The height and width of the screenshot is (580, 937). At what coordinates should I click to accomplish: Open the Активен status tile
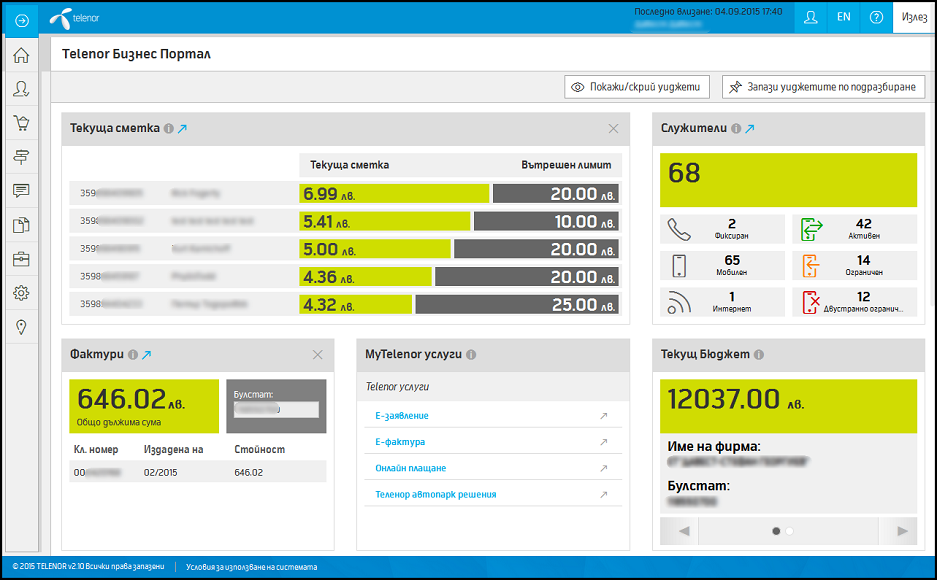click(855, 229)
